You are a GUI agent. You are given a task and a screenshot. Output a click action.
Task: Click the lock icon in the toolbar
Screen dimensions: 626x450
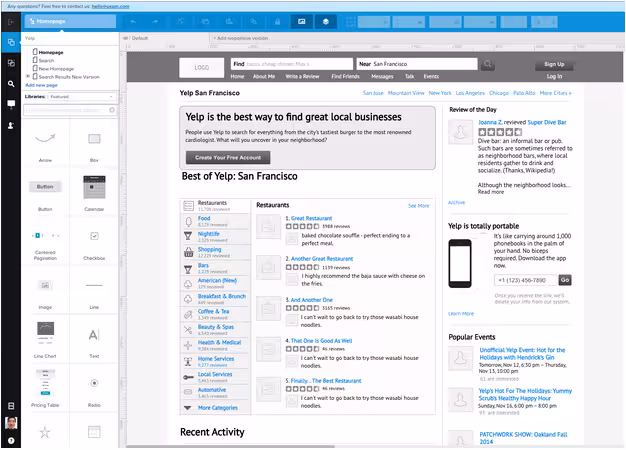coord(277,22)
